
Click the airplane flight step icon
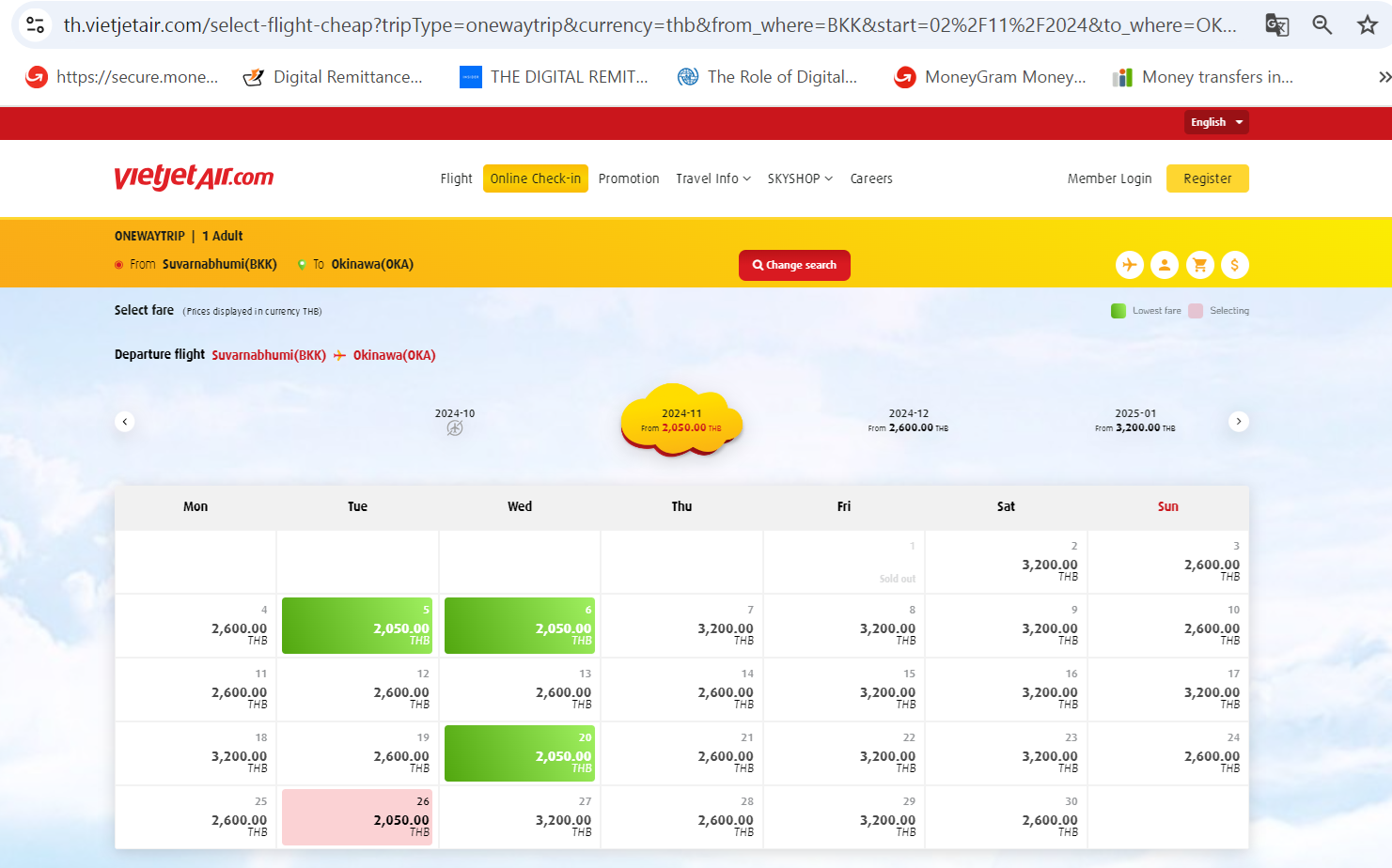pos(1129,265)
